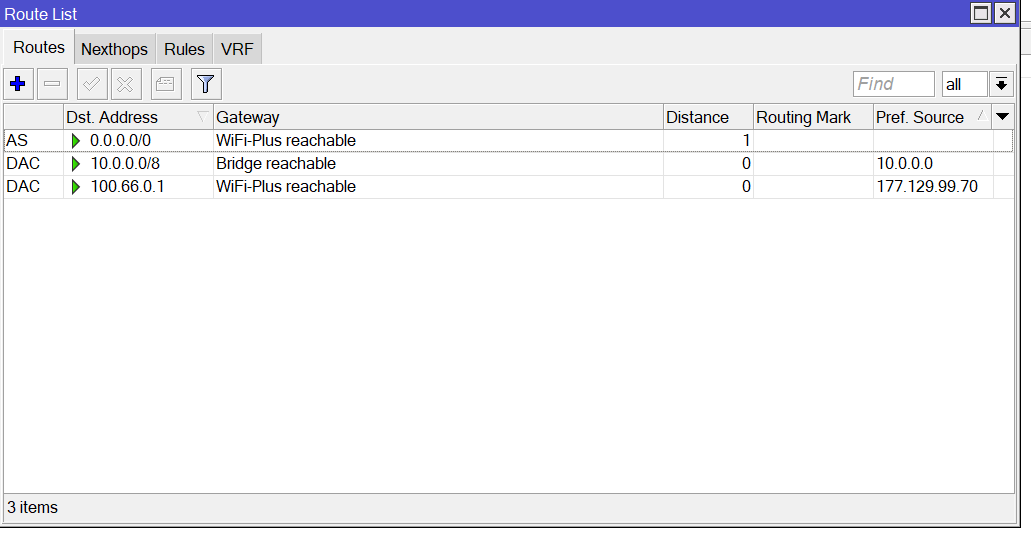The image size is (1031, 533).
Task: Click the Distance column header
Action: click(707, 117)
